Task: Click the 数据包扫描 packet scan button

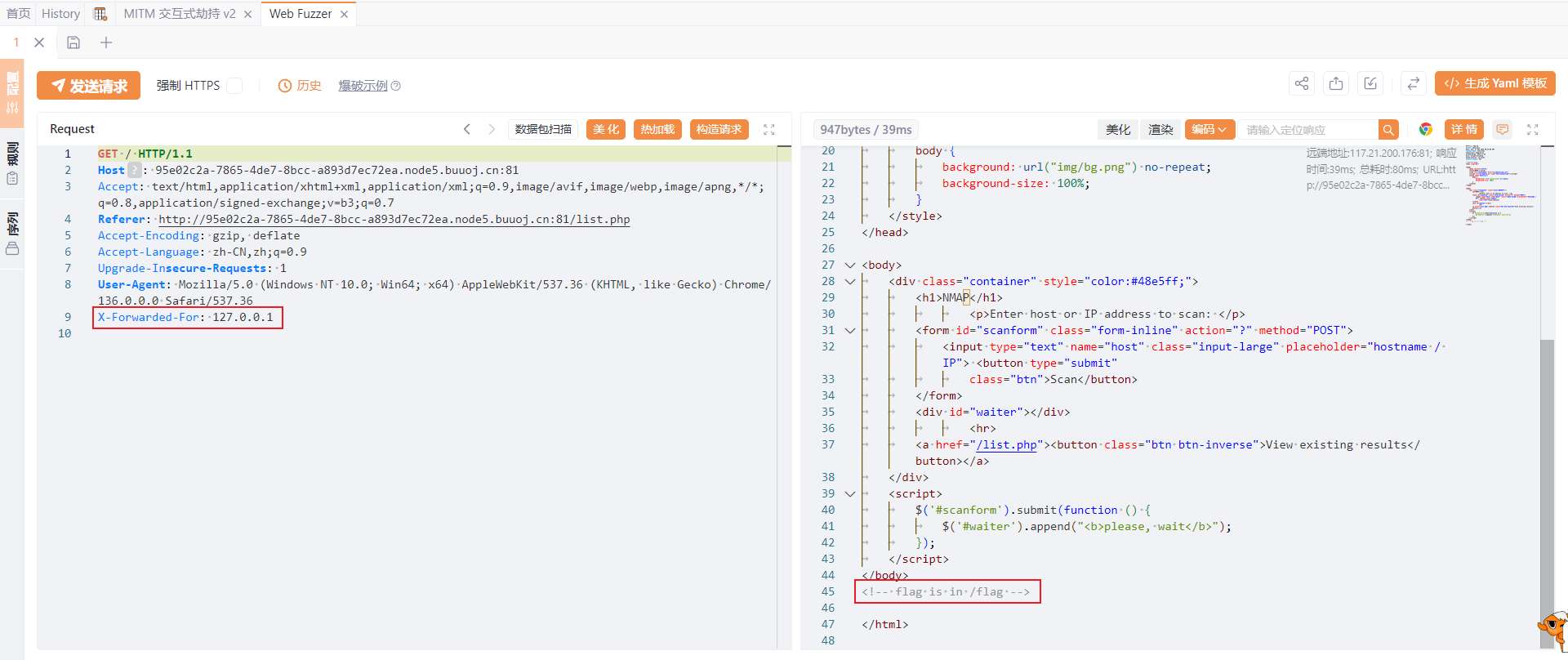Action: click(543, 129)
